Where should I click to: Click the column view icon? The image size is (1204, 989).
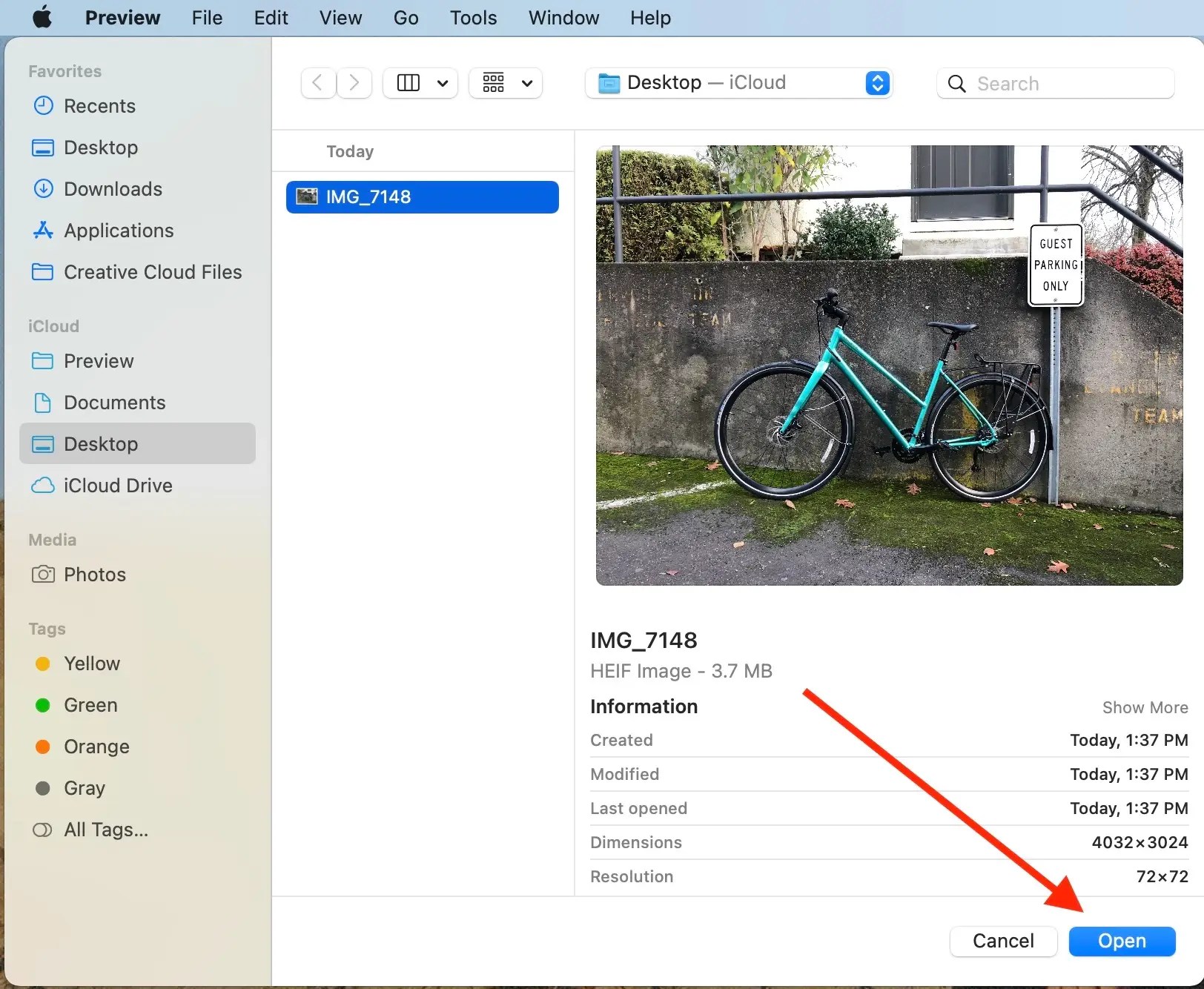click(x=408, y=82)
